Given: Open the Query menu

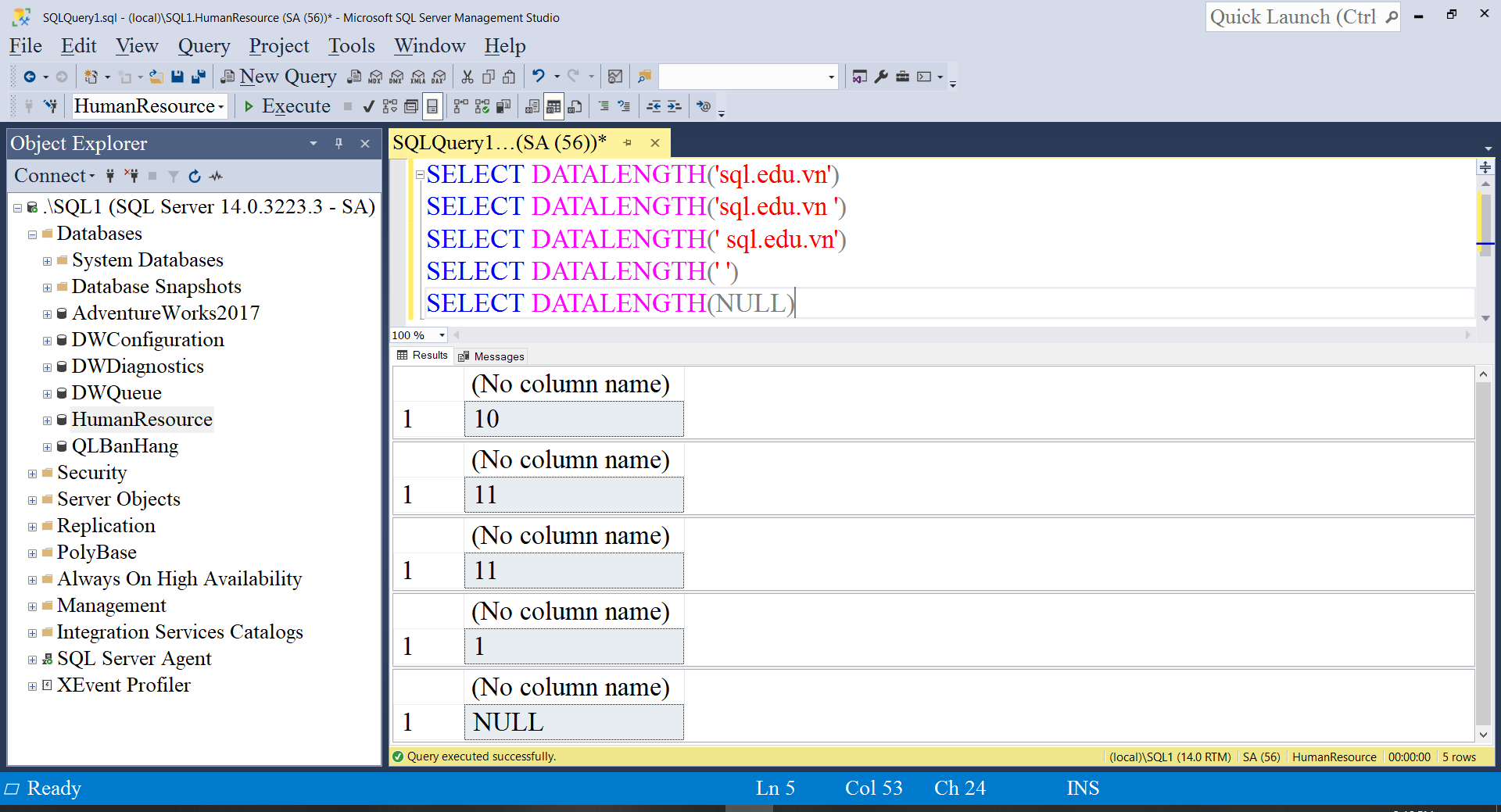Looking at the screenshot, I should 203,46.
